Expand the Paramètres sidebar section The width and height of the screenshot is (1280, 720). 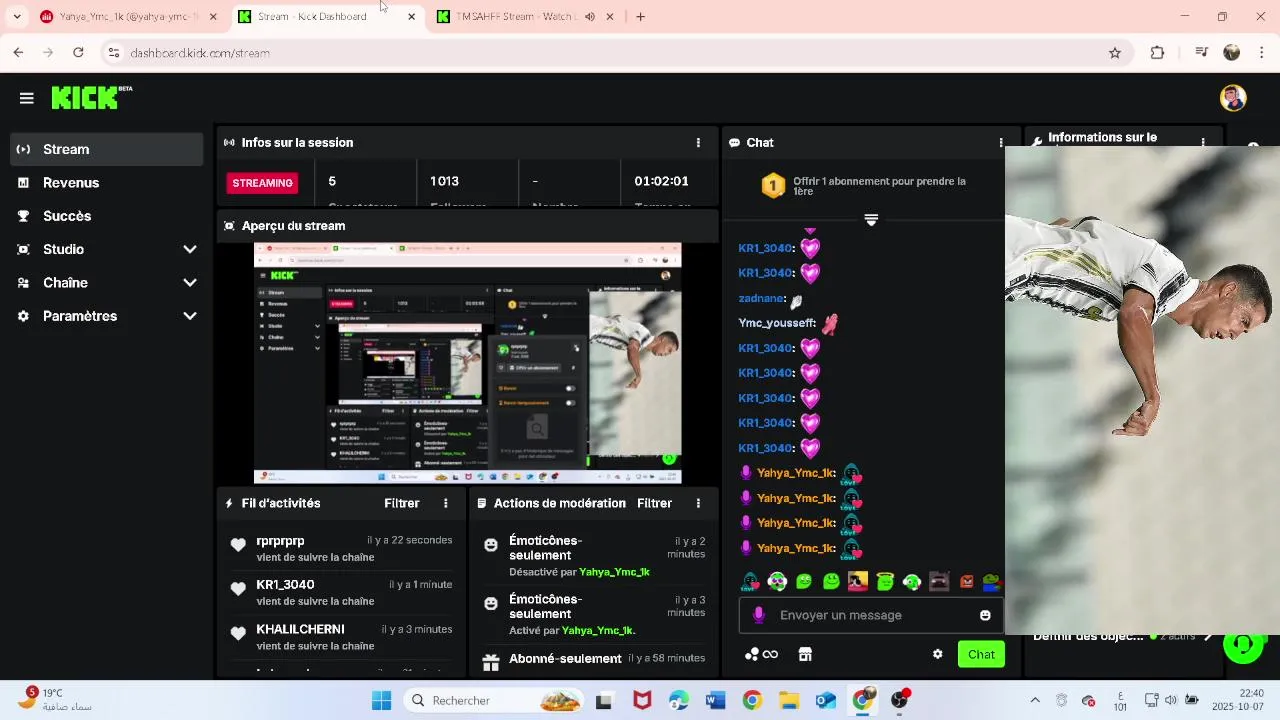tap(106, 316)
